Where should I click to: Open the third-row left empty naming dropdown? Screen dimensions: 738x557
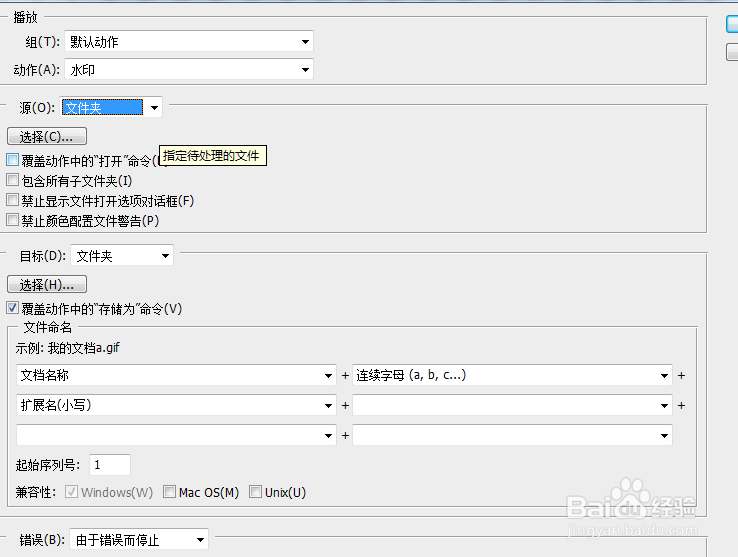click(176, 435)
